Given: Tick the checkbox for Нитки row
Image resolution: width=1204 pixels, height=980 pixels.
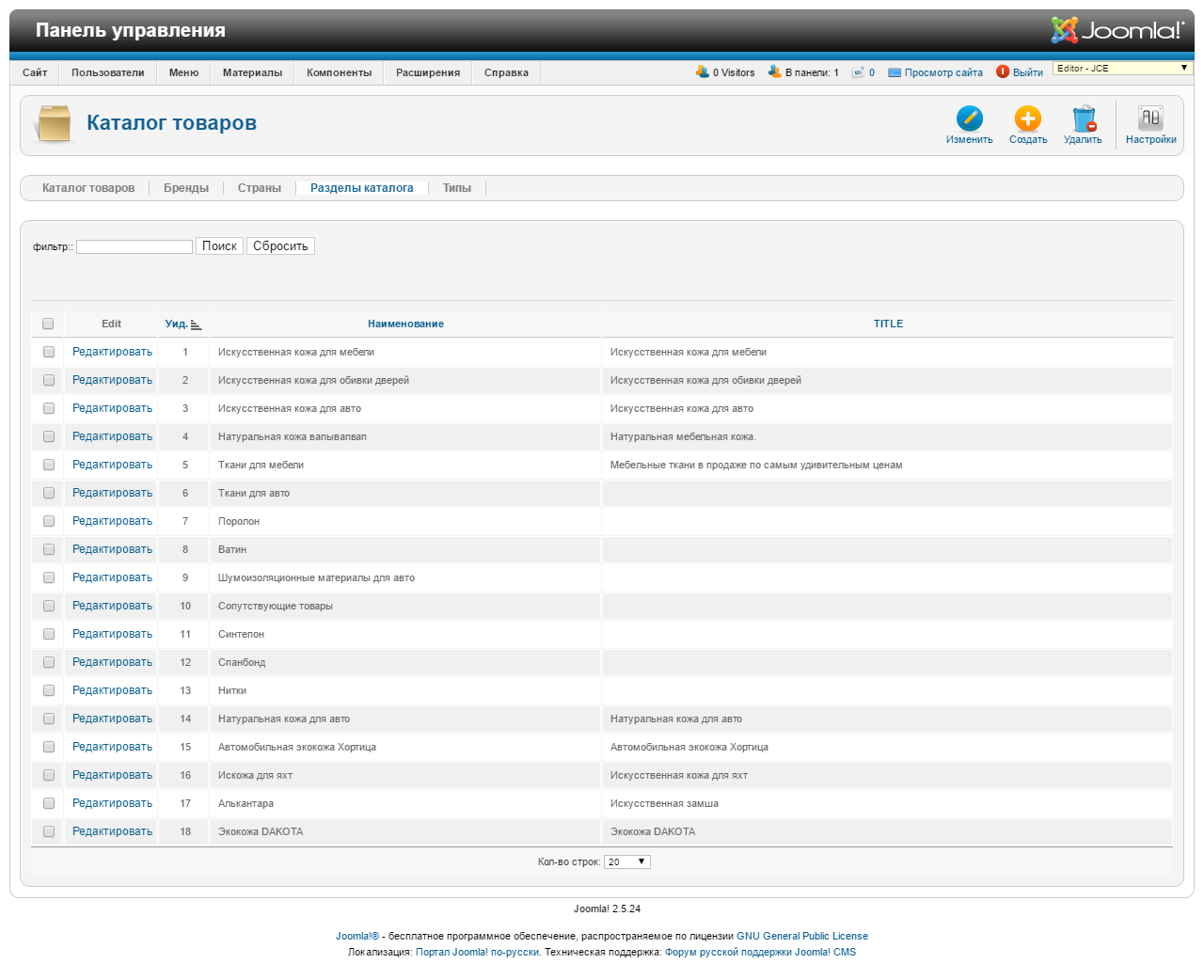Looking at the screenshot, I should click(49, 690).
